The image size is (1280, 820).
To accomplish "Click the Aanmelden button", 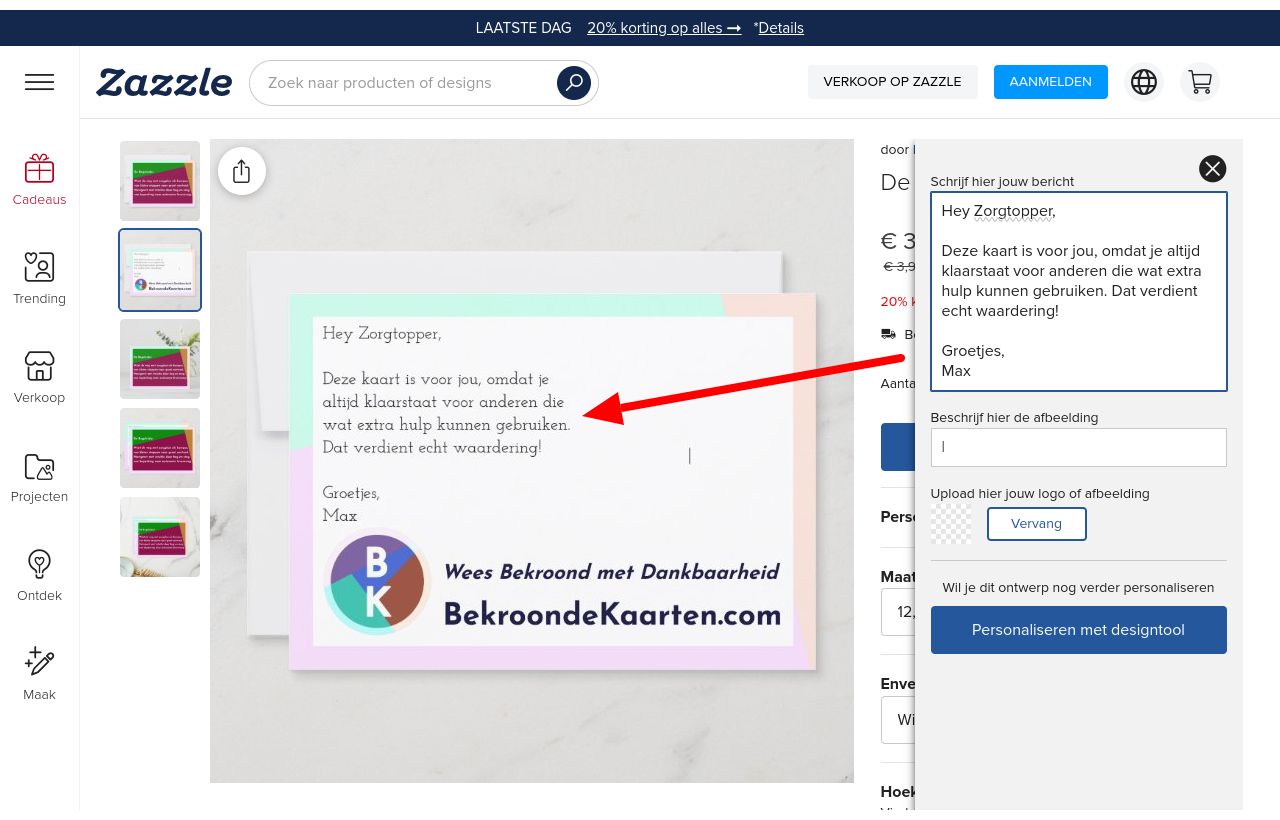I will tap(1050, 82).
